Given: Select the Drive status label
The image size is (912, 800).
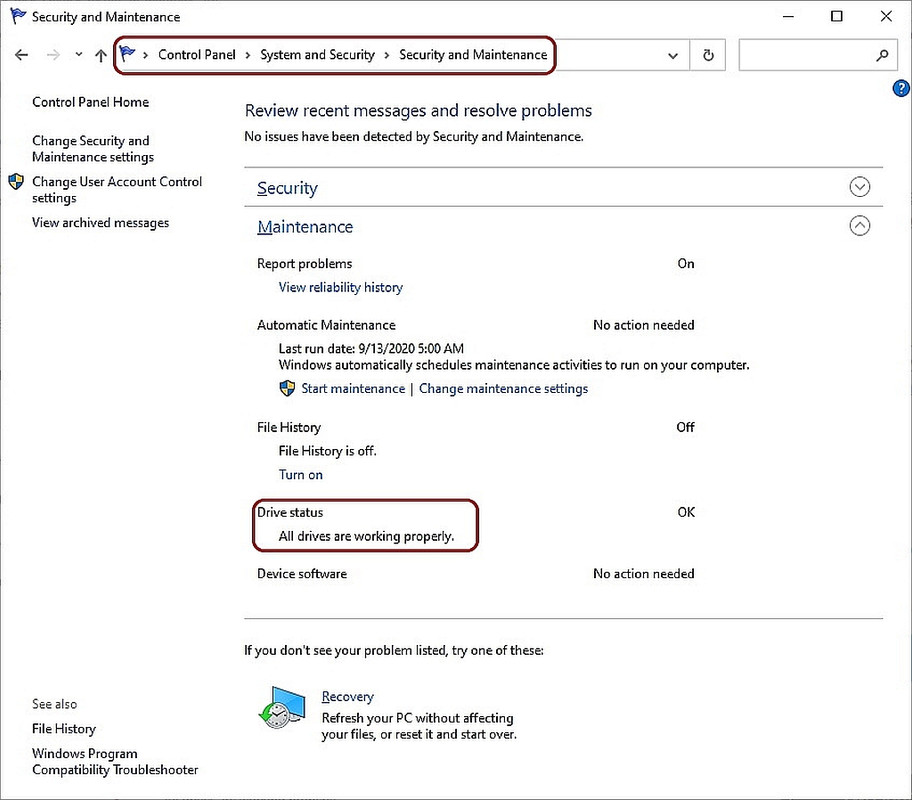Looking at the screenshot, I should point(290,513).
